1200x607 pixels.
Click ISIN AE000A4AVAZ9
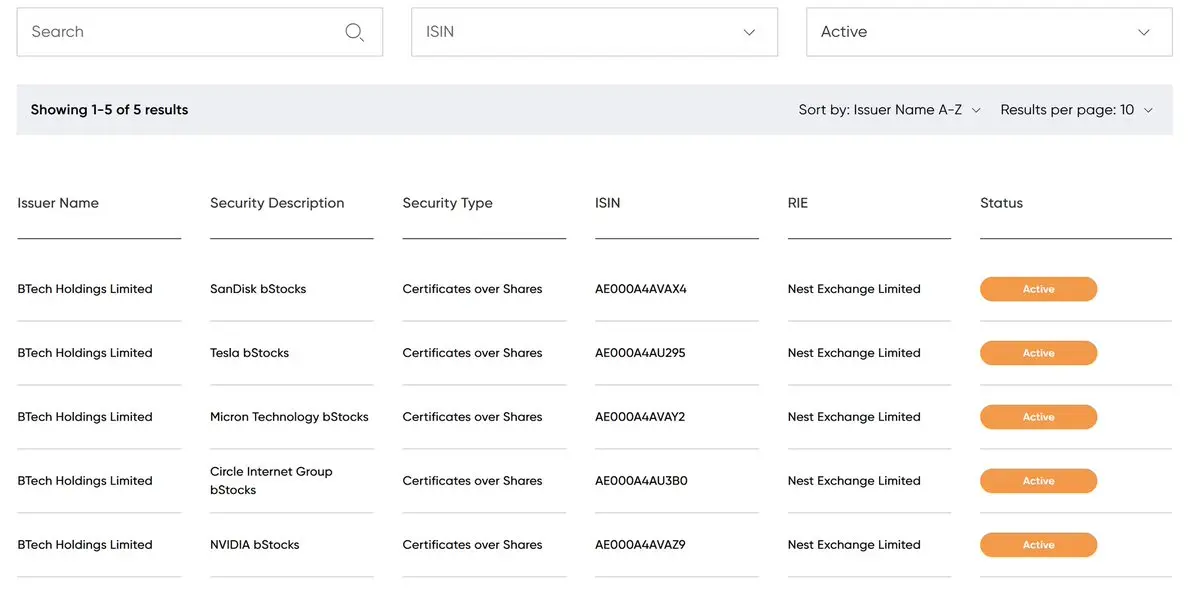point(640,545)
